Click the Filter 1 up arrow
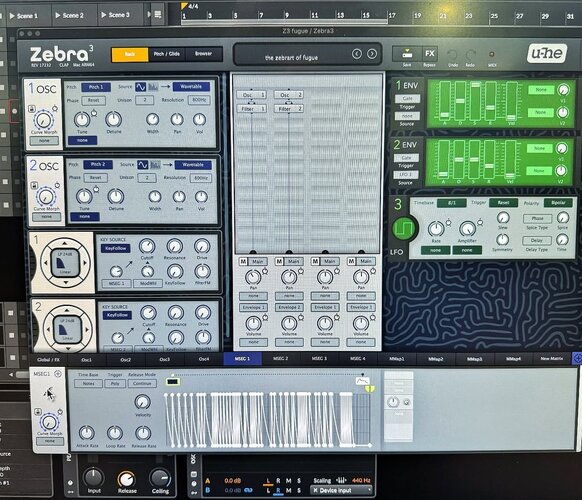The image size is (582, 500). click(x=65, y=244)
